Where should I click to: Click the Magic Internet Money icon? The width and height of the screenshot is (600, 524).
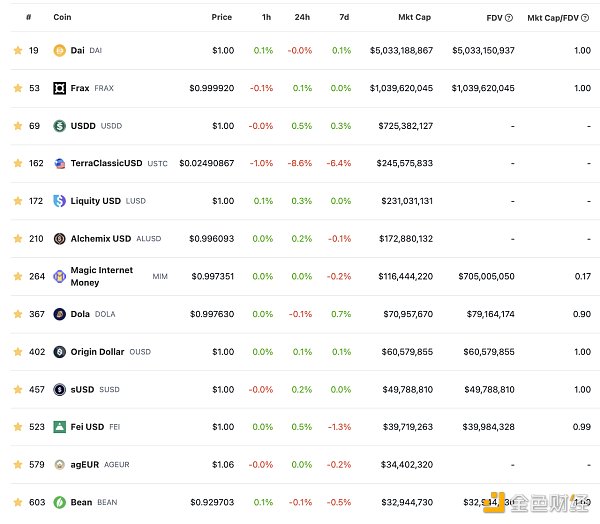[x=60, y=276]
